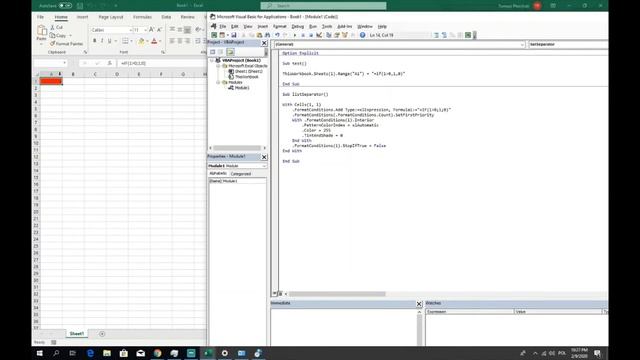The height and width of the screenshot is (360, 640).
Task: Apply the red Font Color swatch
Action: coord(154,41)
